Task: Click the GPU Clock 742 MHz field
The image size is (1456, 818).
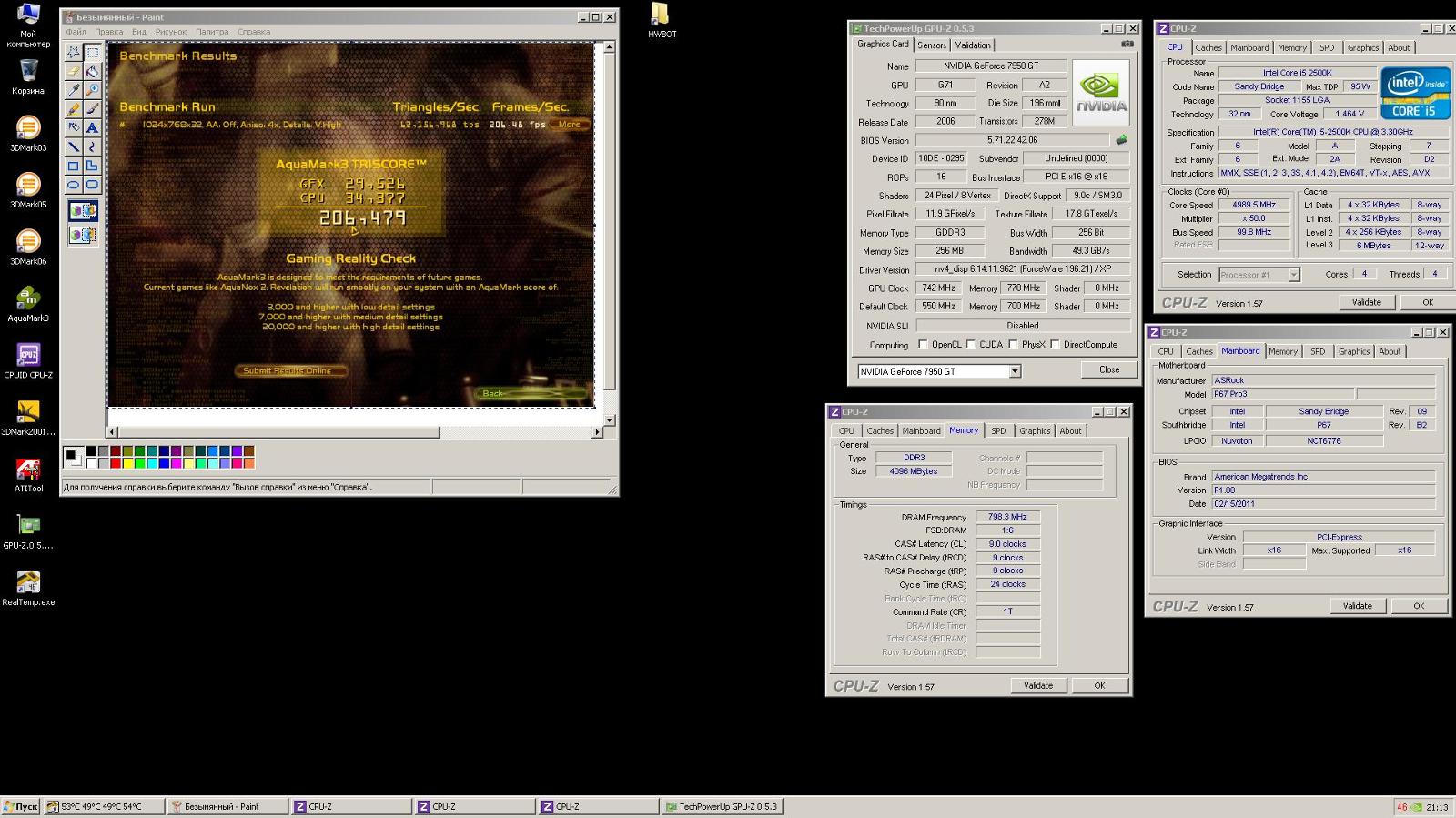Action: tap(938, 288)
